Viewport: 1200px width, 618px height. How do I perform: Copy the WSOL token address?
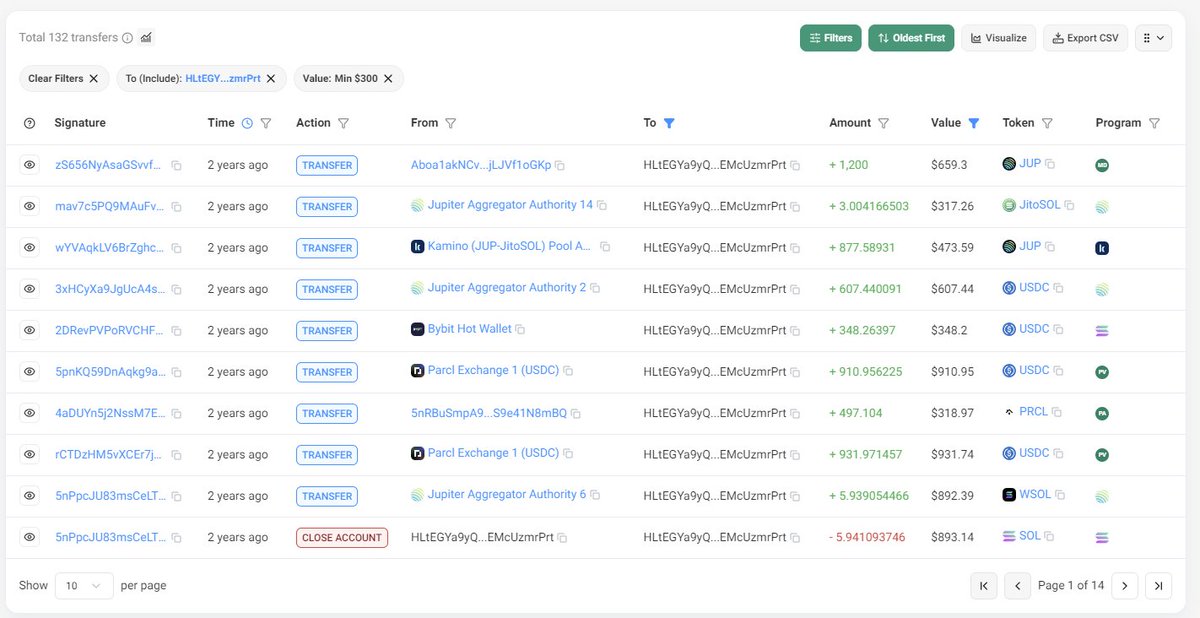1059,495
